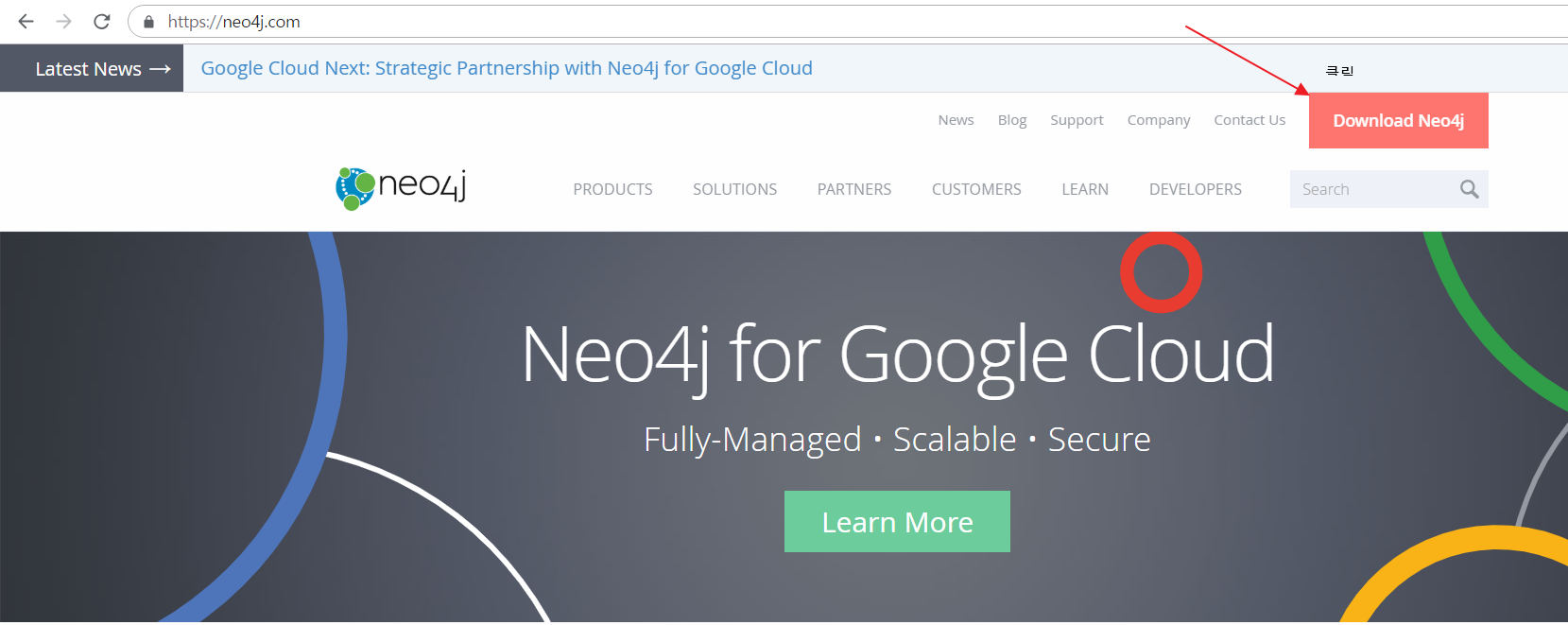The width and height of the screenshot is (1568, 625).
Task: Open the PARTNERS menu
Action: pos(854,189)
